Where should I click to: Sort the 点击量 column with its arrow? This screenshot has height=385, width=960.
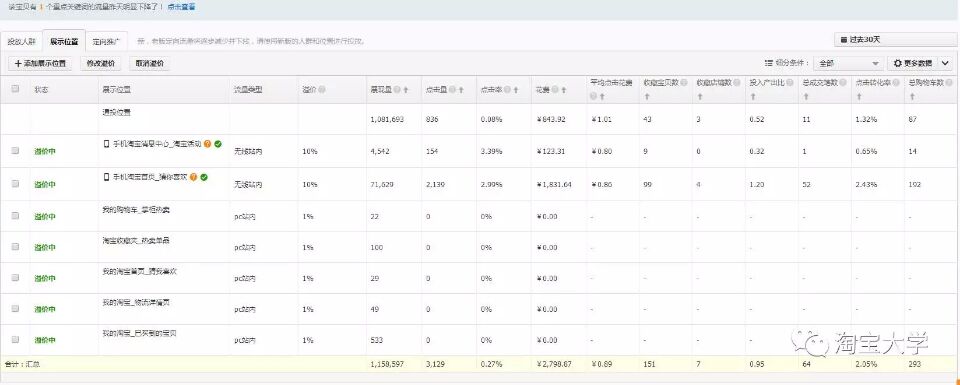[x=460, y=90]
